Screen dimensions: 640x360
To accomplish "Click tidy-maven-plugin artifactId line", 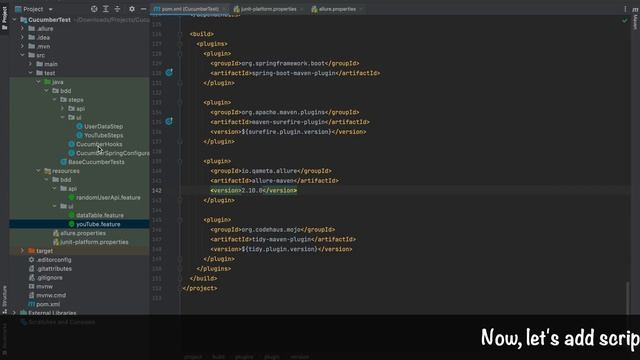I will 283,240.
